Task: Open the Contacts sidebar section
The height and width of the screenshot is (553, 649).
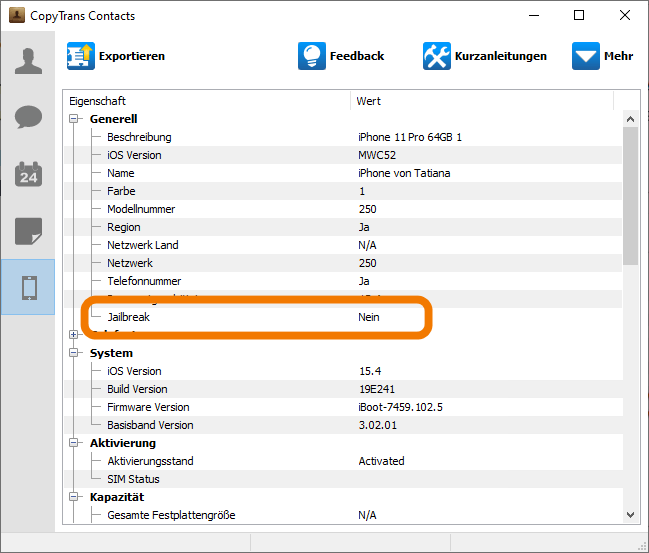Action: 28,61
